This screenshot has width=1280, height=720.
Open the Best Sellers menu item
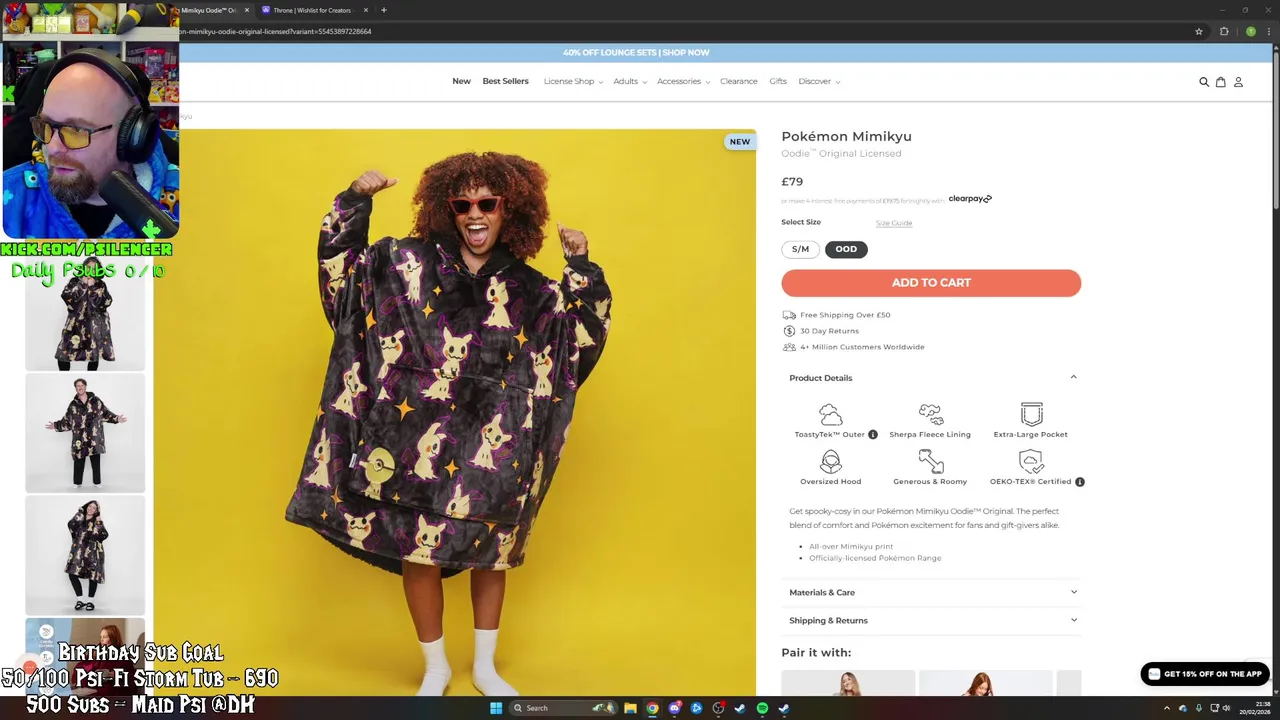coord(505,81)
